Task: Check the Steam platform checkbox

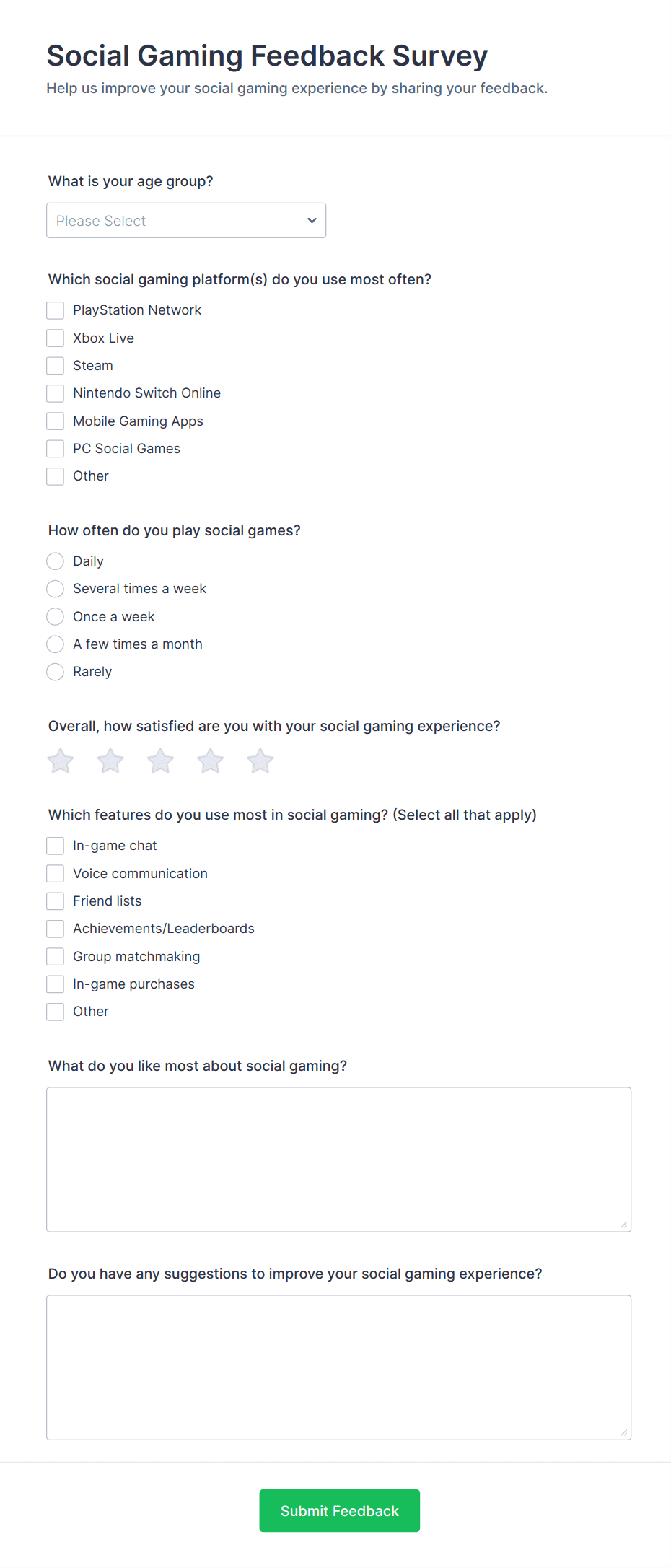Action: pos(55,365)
